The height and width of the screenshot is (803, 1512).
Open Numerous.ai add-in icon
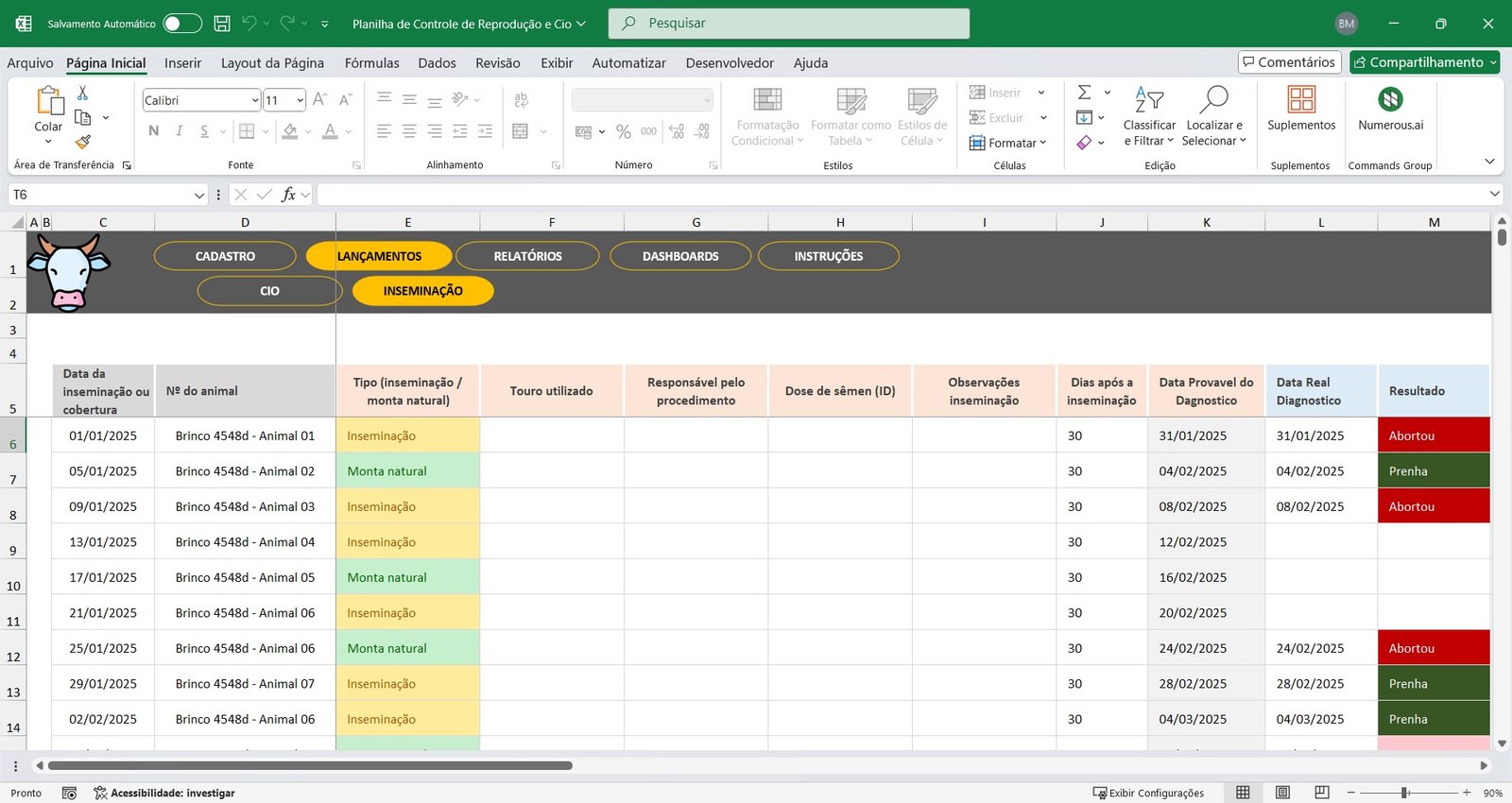tap(1390, 100)
